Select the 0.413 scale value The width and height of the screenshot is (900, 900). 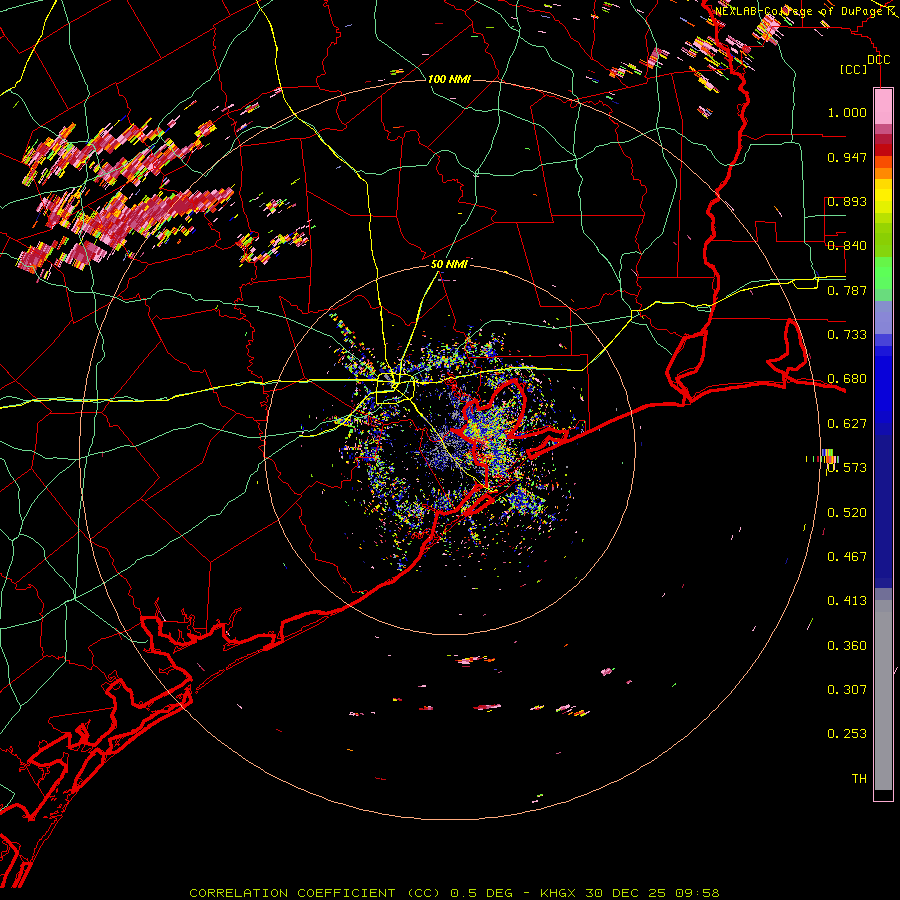point(847,601)
